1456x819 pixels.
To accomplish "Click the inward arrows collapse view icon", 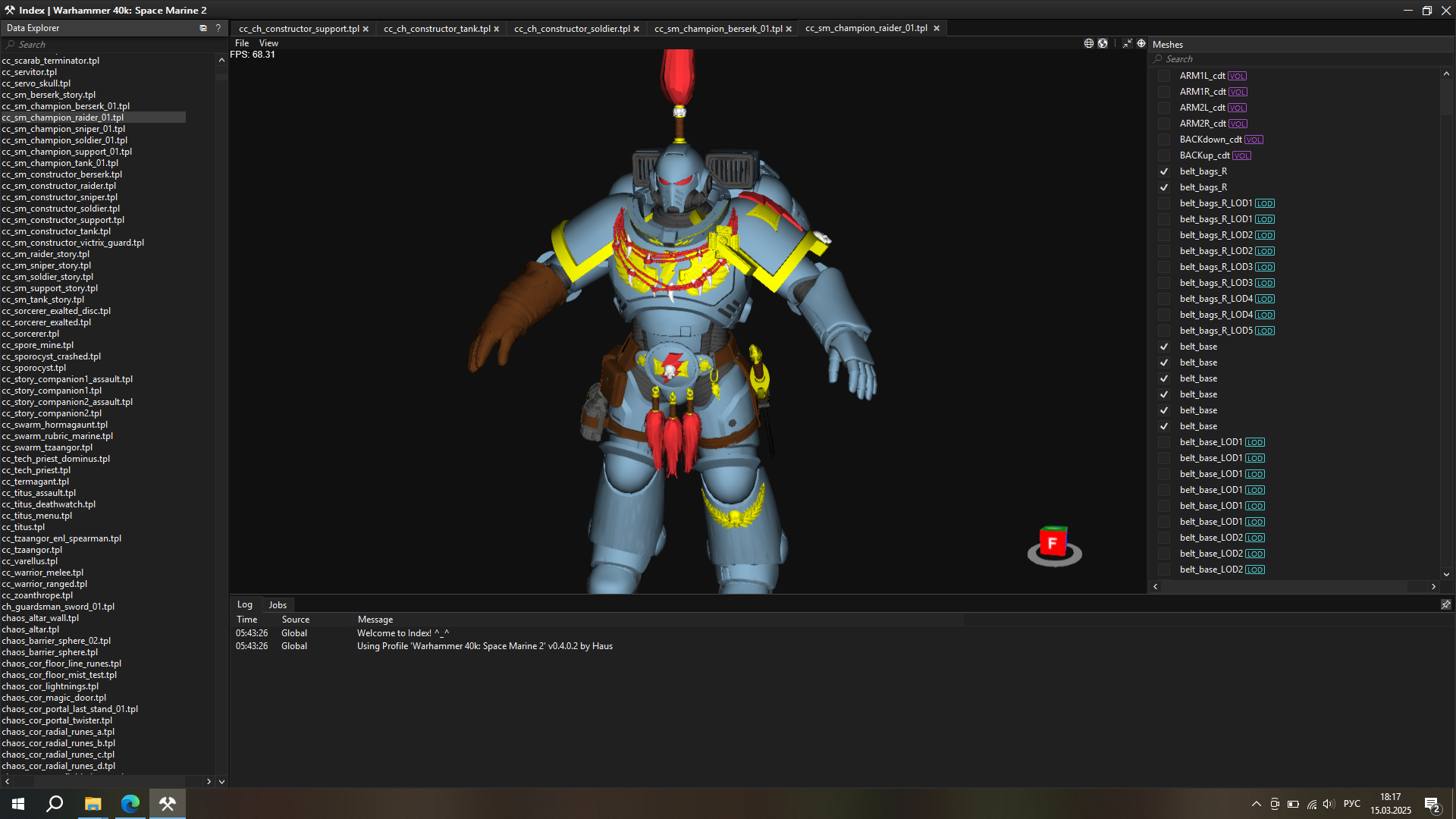I will pos(1128,43).
